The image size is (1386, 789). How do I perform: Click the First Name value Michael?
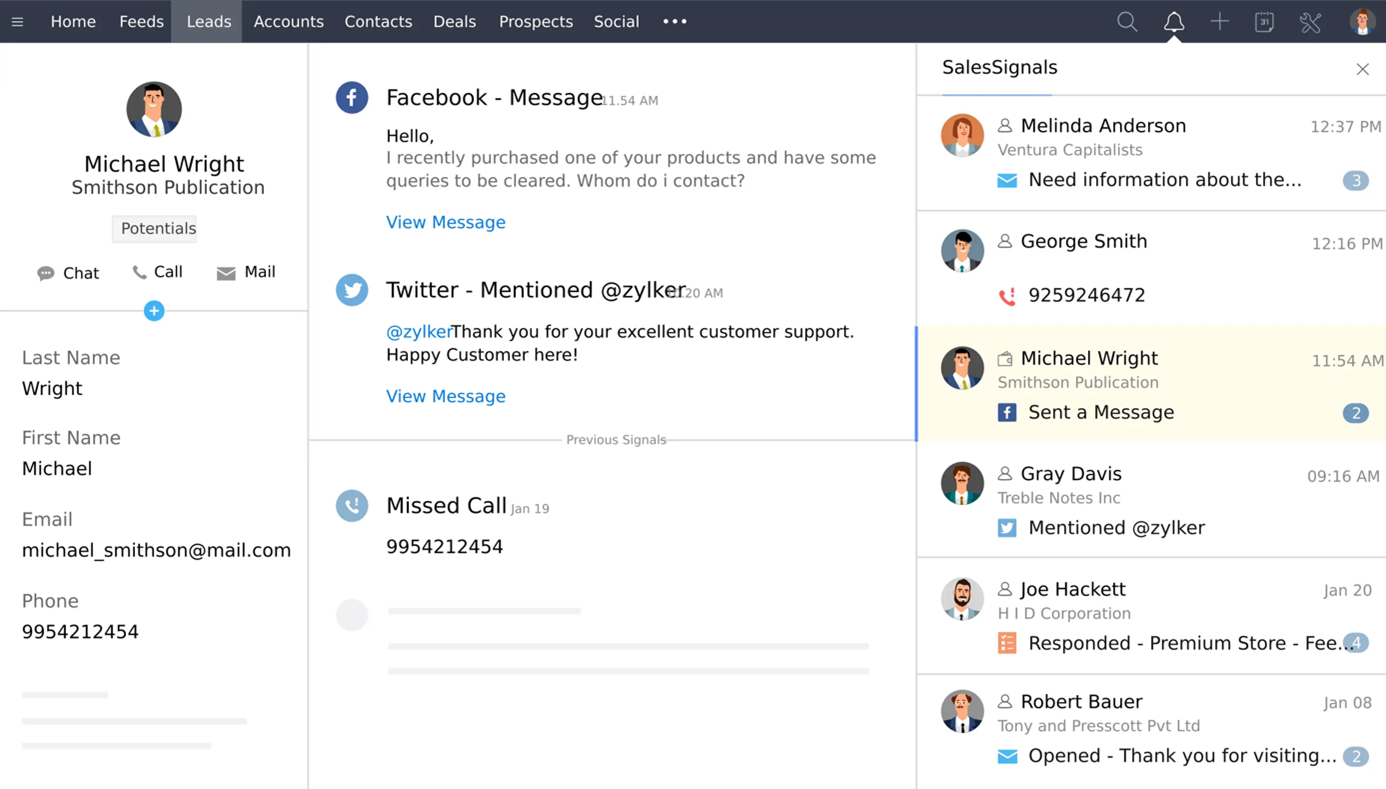[x=57, y=468]
